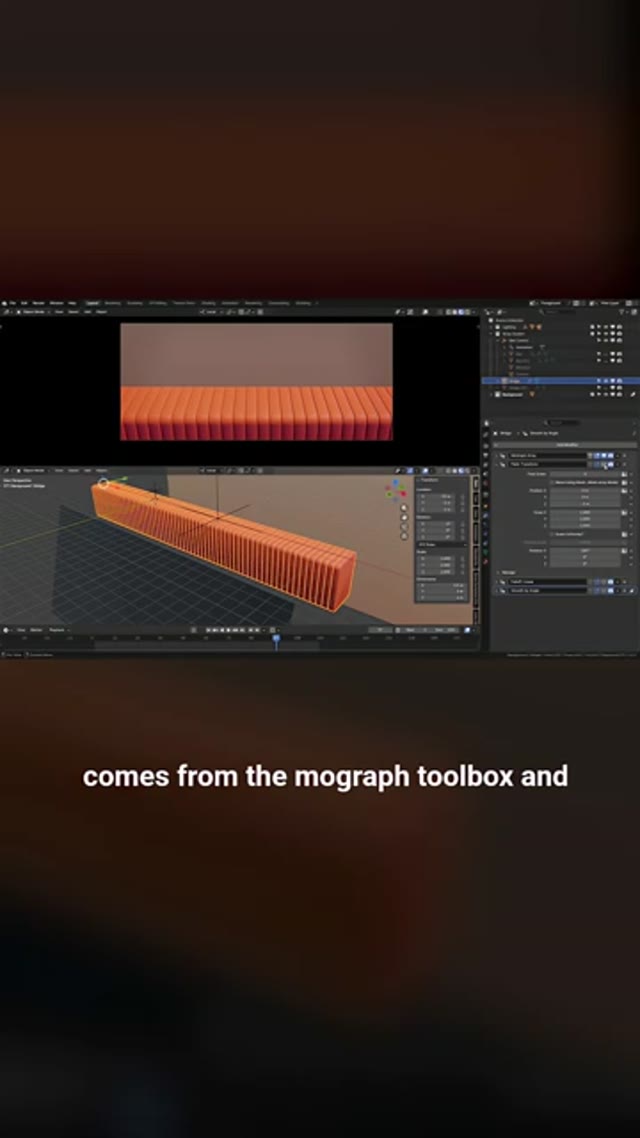The width and height of the screenshot is (640, 1138).
Task: Toggle the Move Using Mesh checkbox
Action: pos(552,483)
